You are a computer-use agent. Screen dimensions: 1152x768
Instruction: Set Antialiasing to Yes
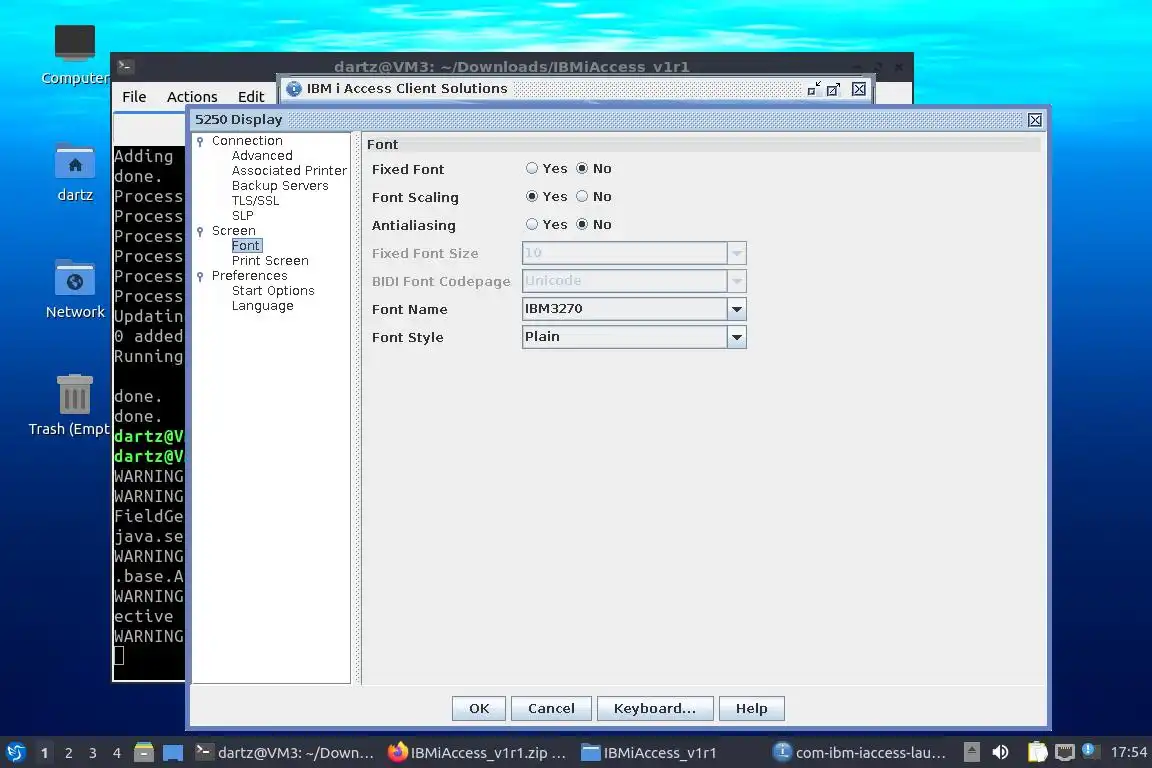click(532, 224)
